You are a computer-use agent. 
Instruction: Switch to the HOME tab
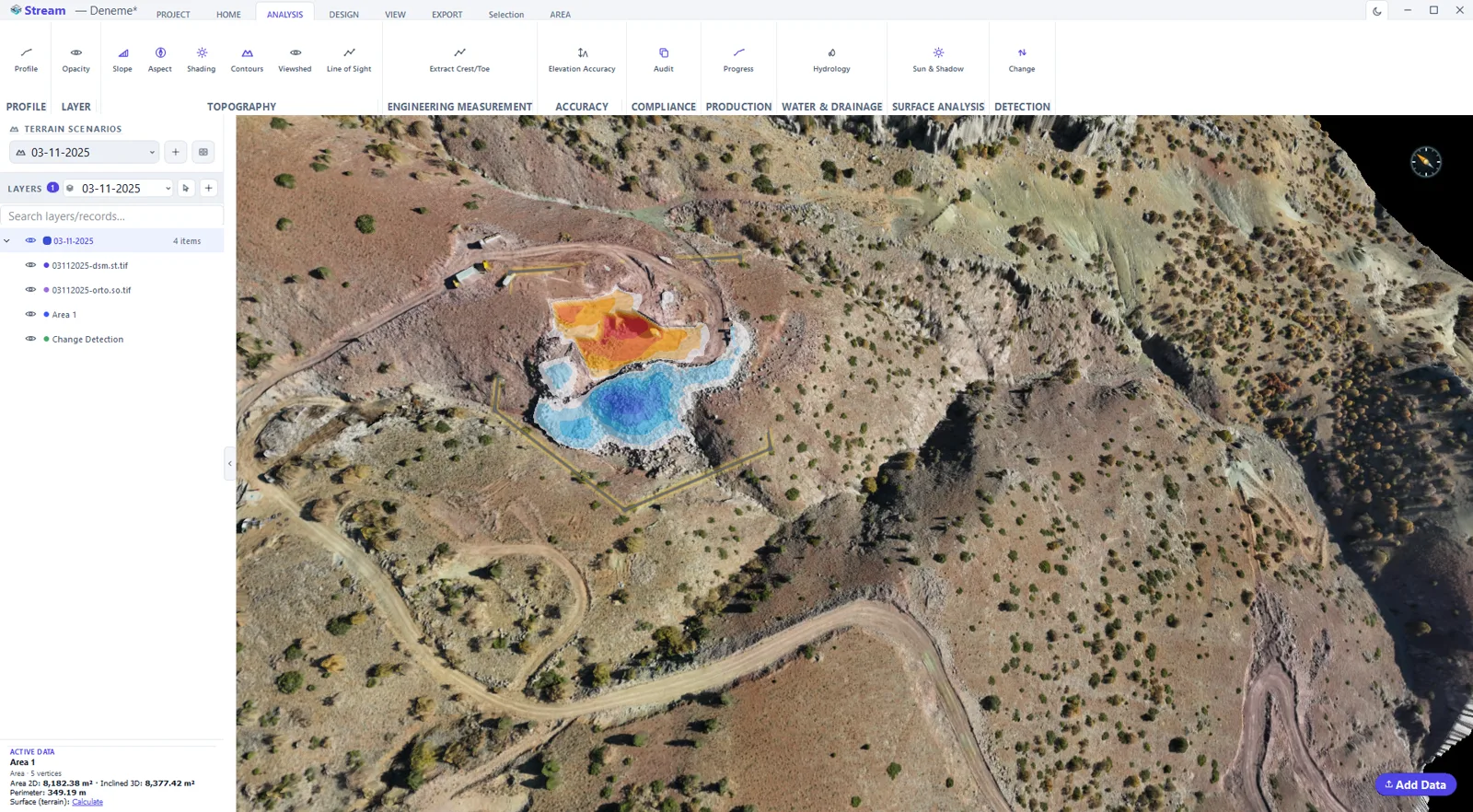tap(228, 15)
